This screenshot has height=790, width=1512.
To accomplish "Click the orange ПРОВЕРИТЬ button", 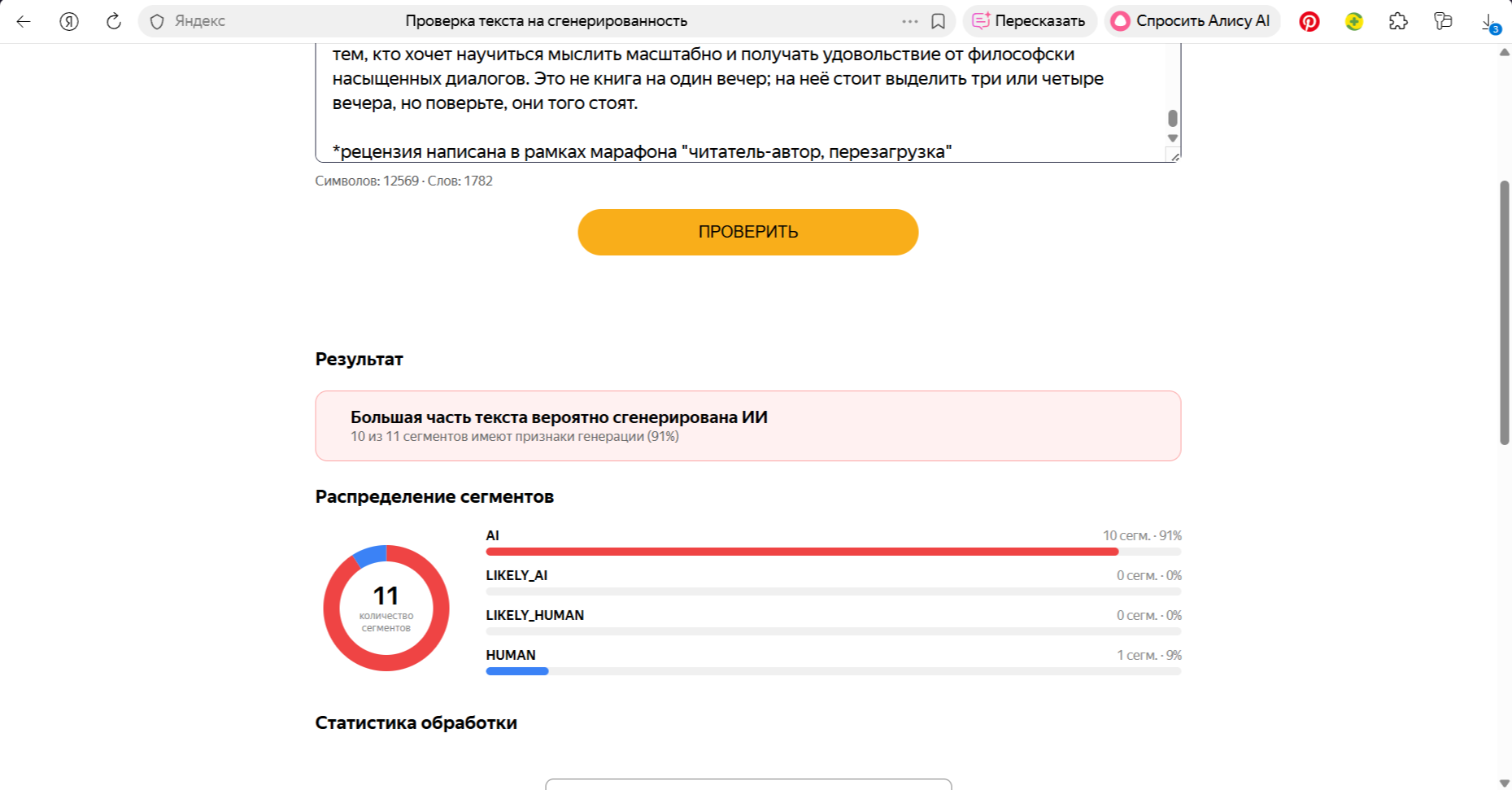I will coord(748,232).
